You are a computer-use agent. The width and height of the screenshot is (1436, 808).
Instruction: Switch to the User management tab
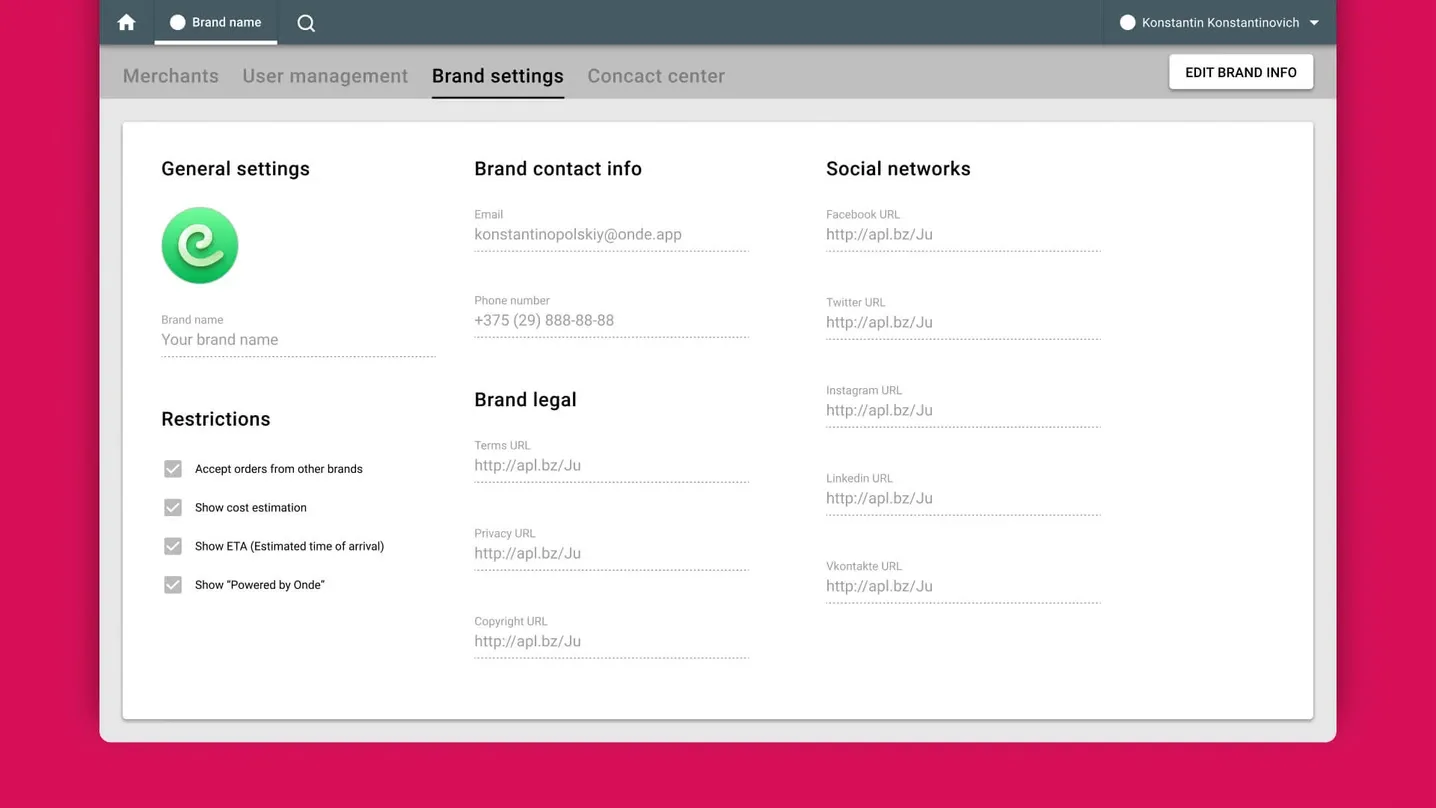click(325, 76)
